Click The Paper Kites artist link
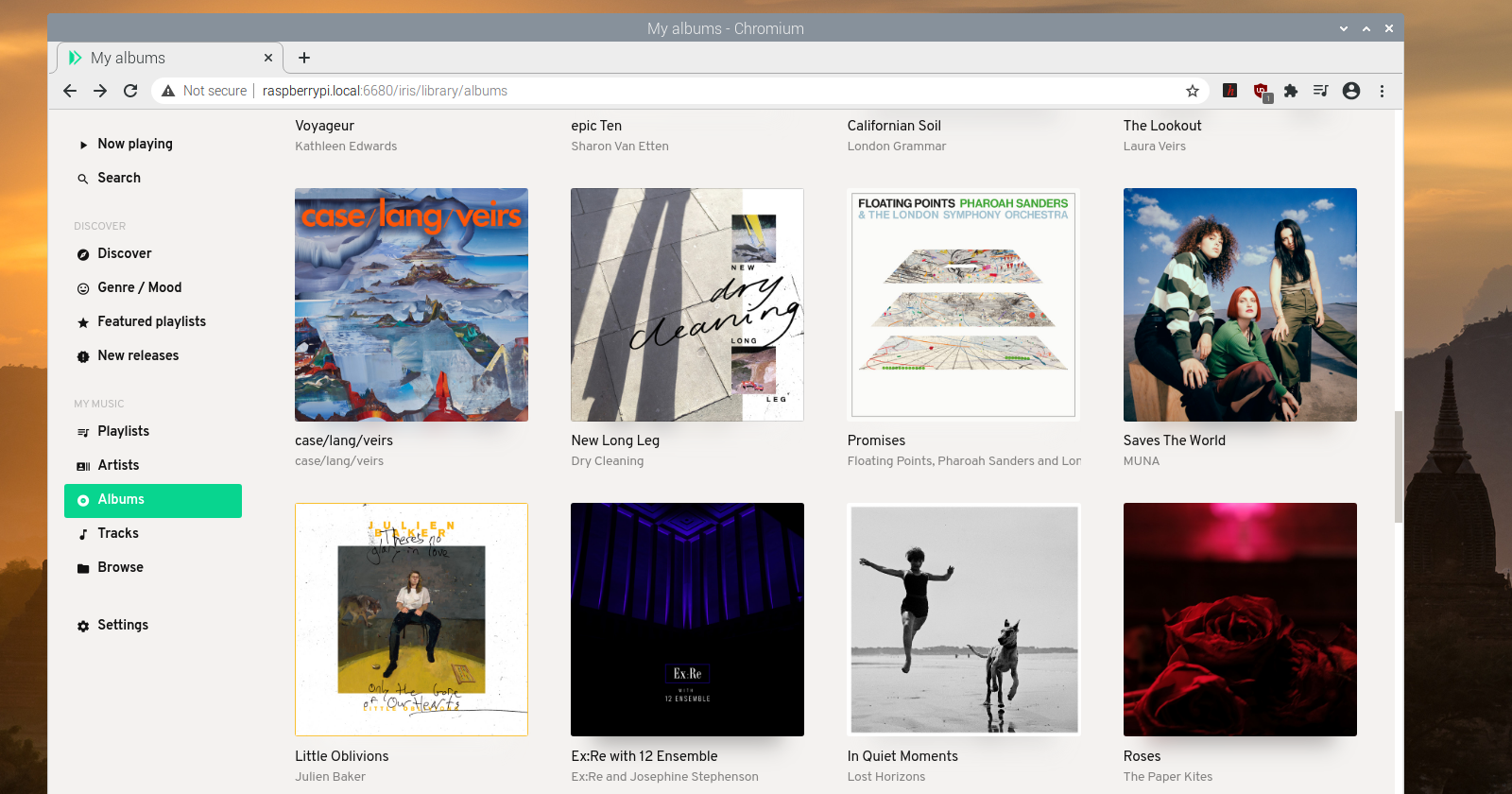This screenshot has height=794, width=1512. [x=1168, y=777]
